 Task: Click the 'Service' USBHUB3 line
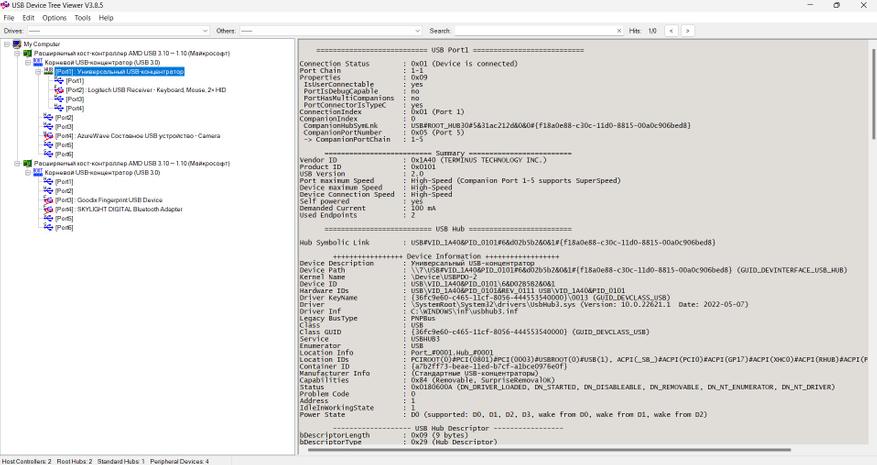(x=370, y=339)
